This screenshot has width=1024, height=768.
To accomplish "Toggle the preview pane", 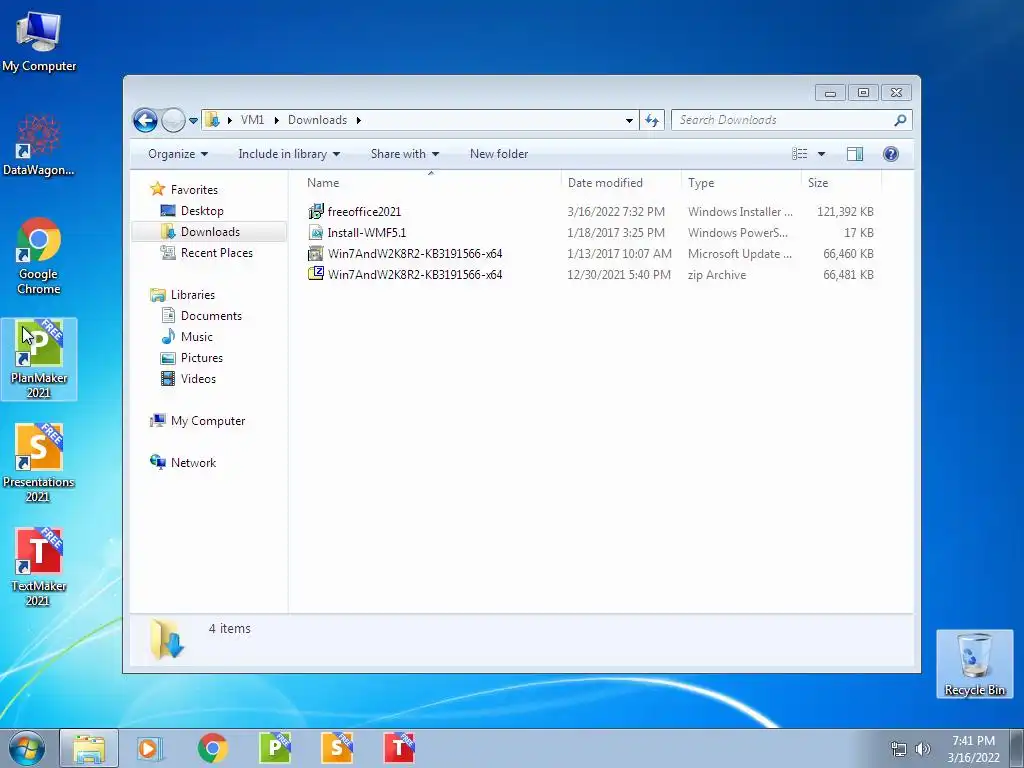I will pos(855,154).
